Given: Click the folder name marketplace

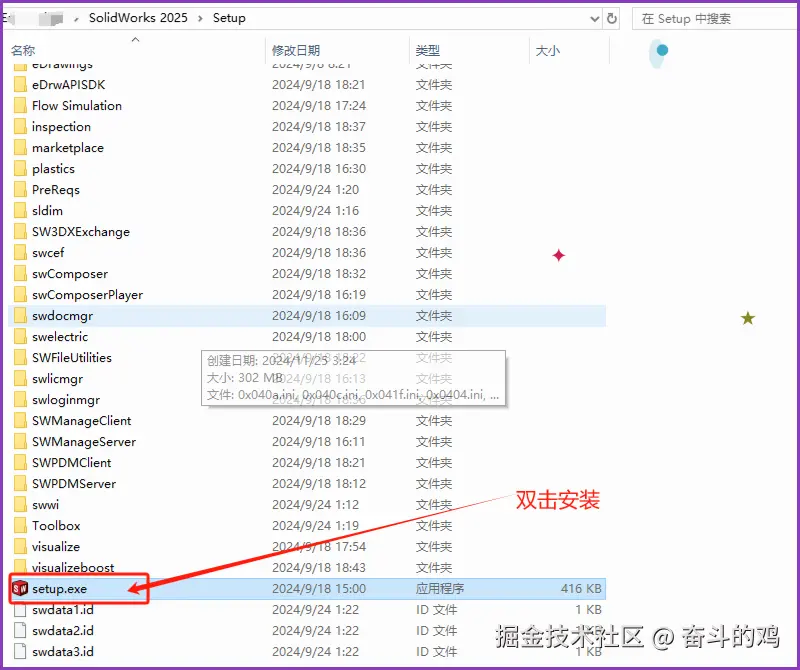Looking at the screenshot, I should [x=68, y=147].
